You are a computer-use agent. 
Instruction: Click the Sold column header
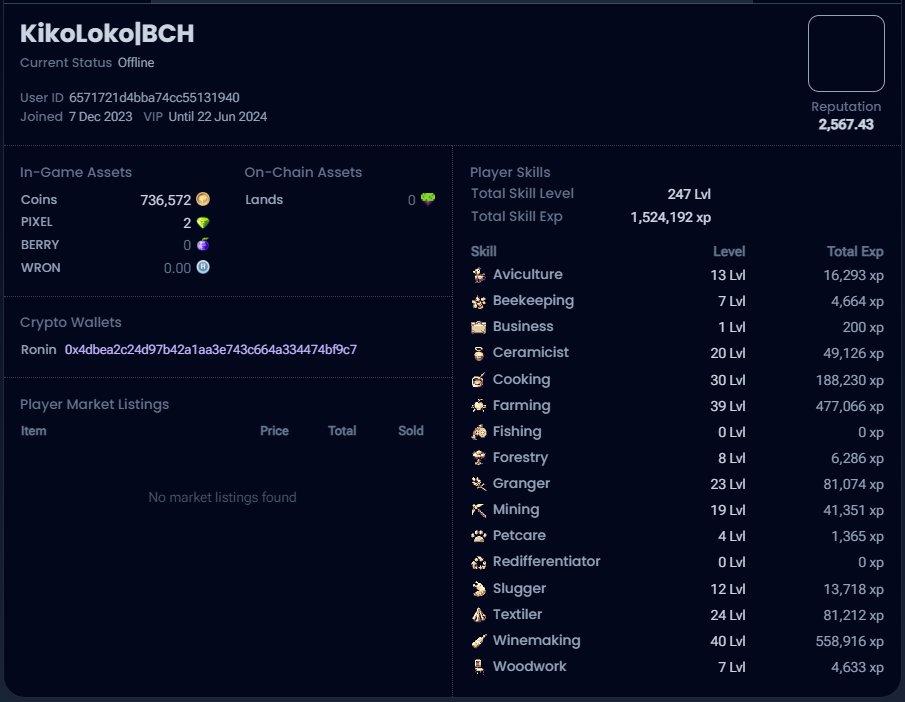pyautogui.click(x=411, y=431)
